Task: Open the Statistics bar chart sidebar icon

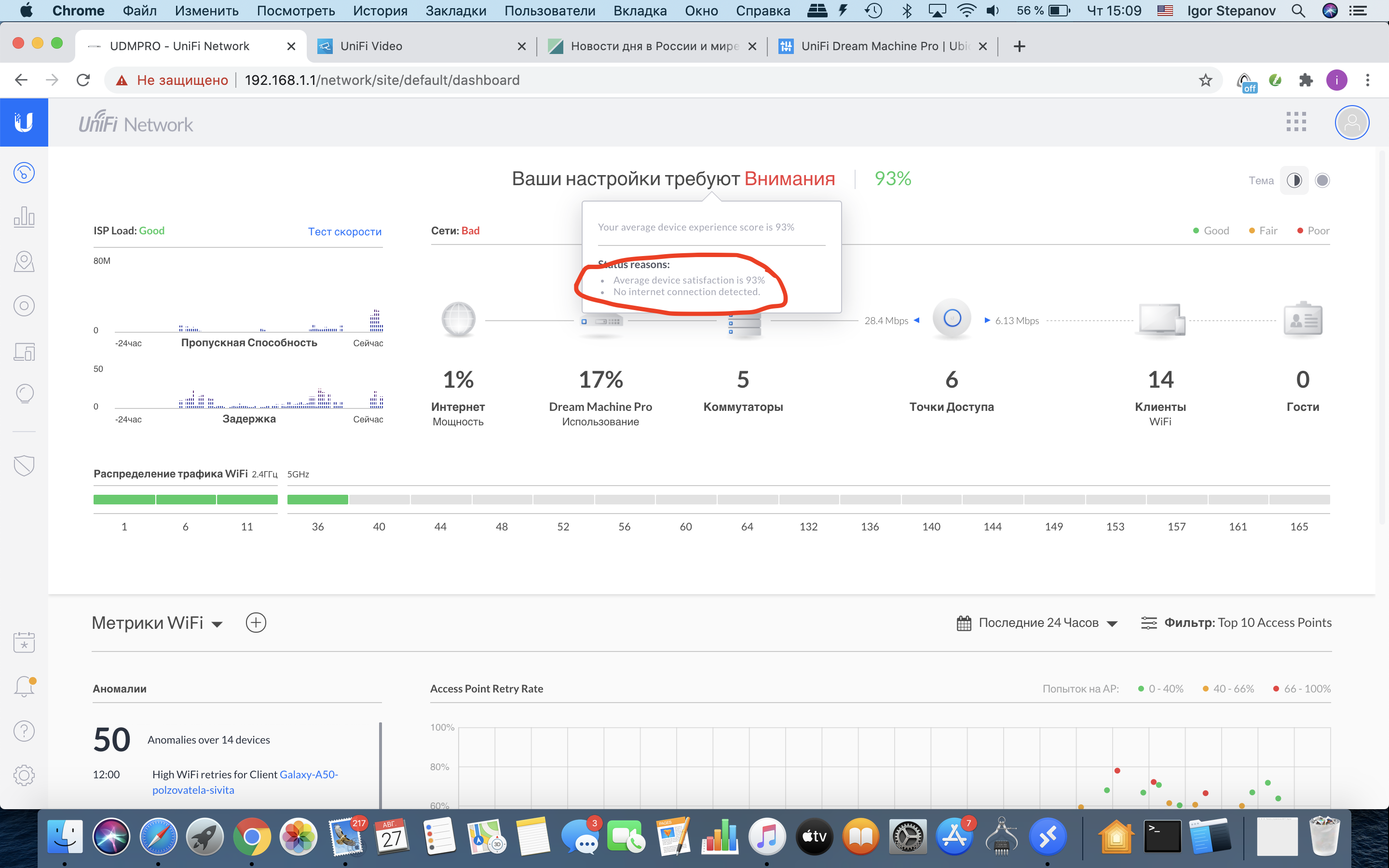Action: pos(24,217)
